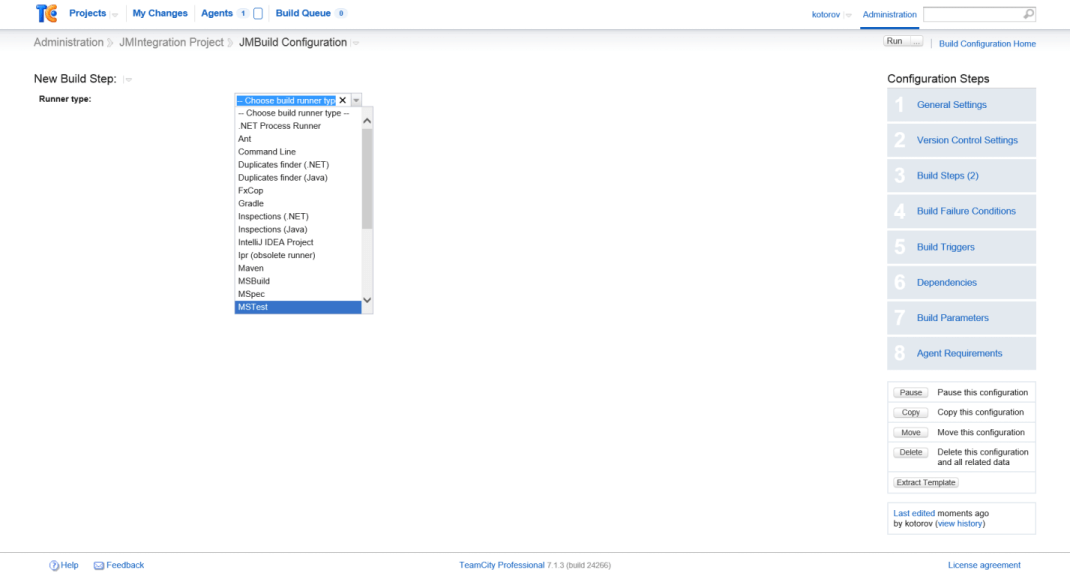
Task: Select Gradle runner type
Action: point(298,204)
